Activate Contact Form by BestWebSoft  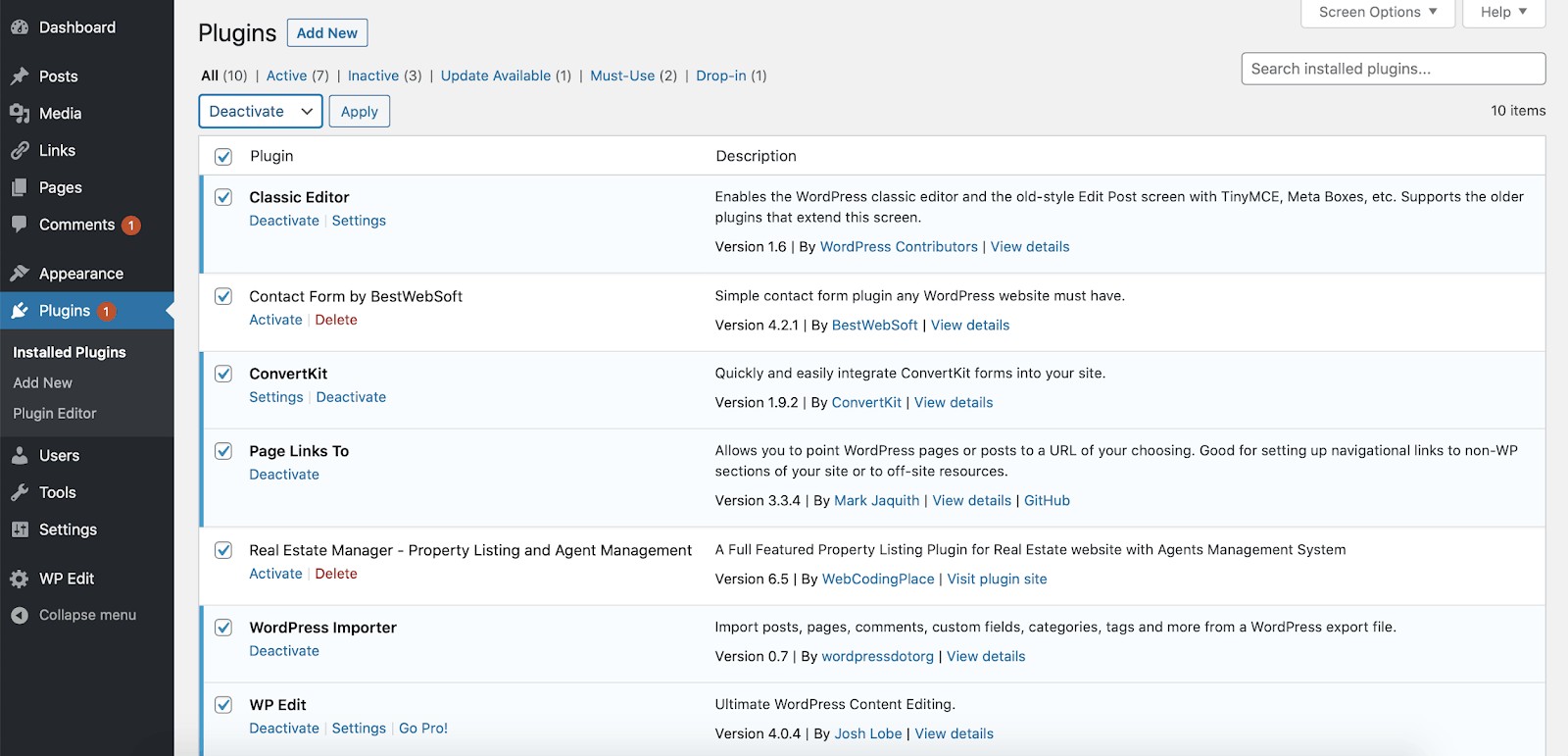275,320
